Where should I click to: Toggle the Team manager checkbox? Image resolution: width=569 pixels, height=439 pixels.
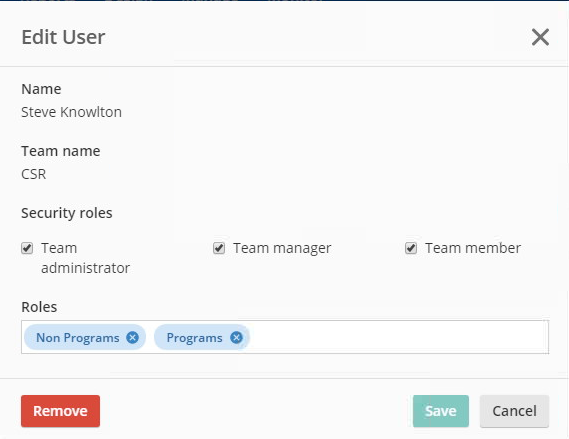(219, 248)
